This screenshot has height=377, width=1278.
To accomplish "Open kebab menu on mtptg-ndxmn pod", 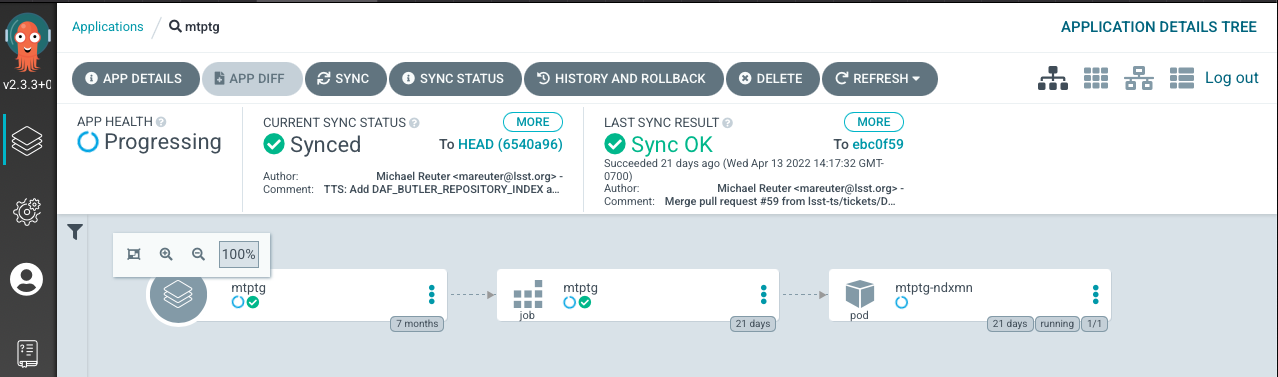I will pyautogui.click(x=1096, y=294).
